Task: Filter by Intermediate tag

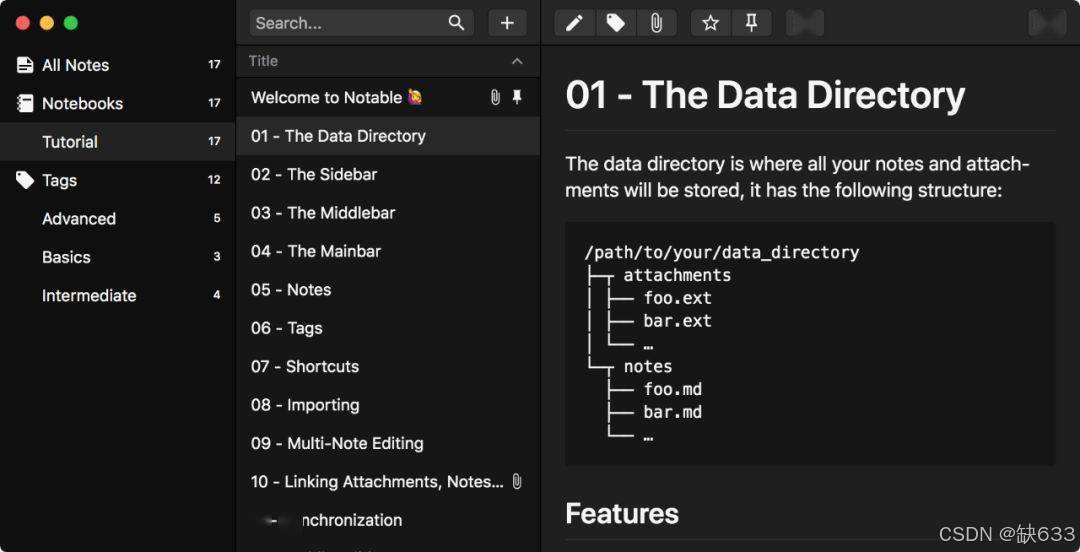Action: [118, 296]
